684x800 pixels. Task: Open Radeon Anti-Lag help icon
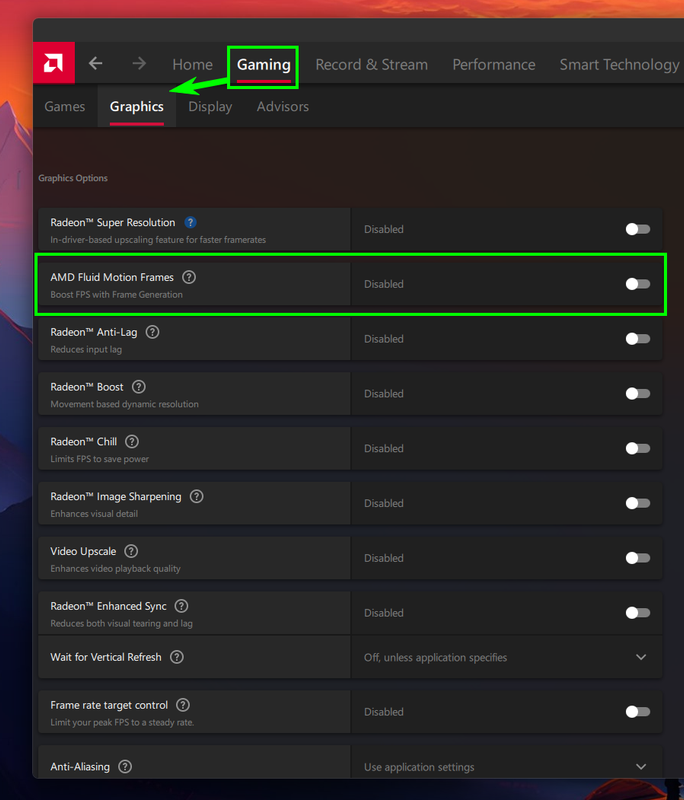(x=153, y=332)
